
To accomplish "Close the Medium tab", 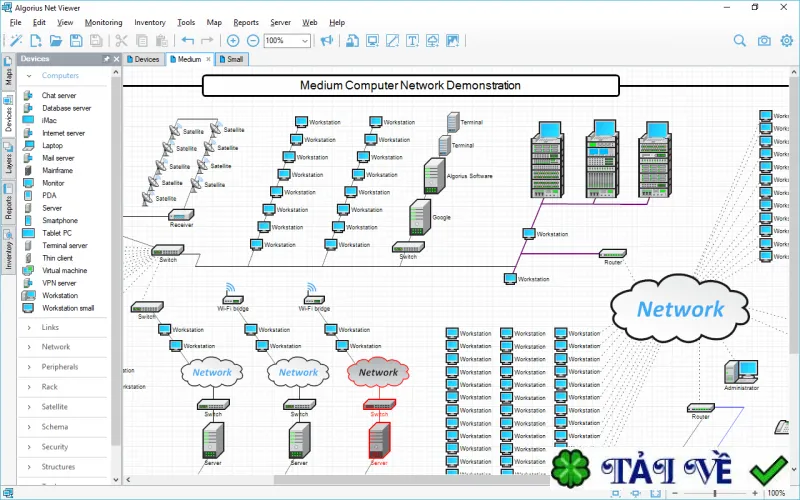I will [208, 59].
